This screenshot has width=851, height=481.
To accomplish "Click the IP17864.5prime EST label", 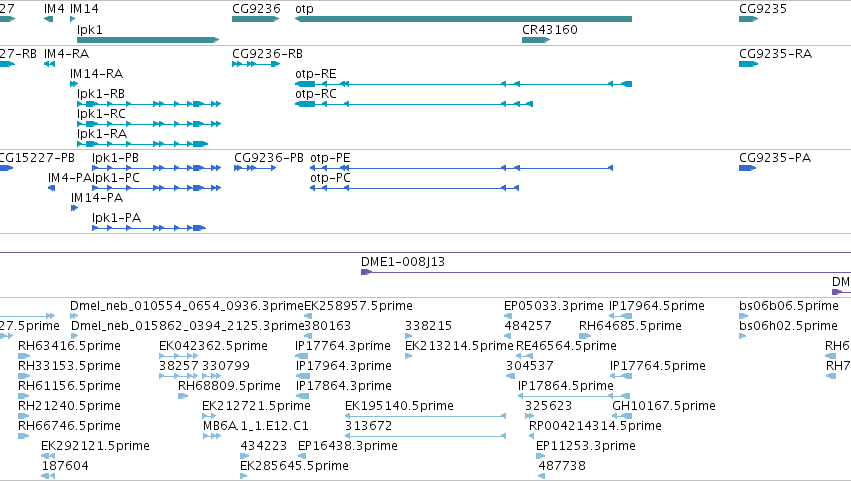I will coord(566,387).
